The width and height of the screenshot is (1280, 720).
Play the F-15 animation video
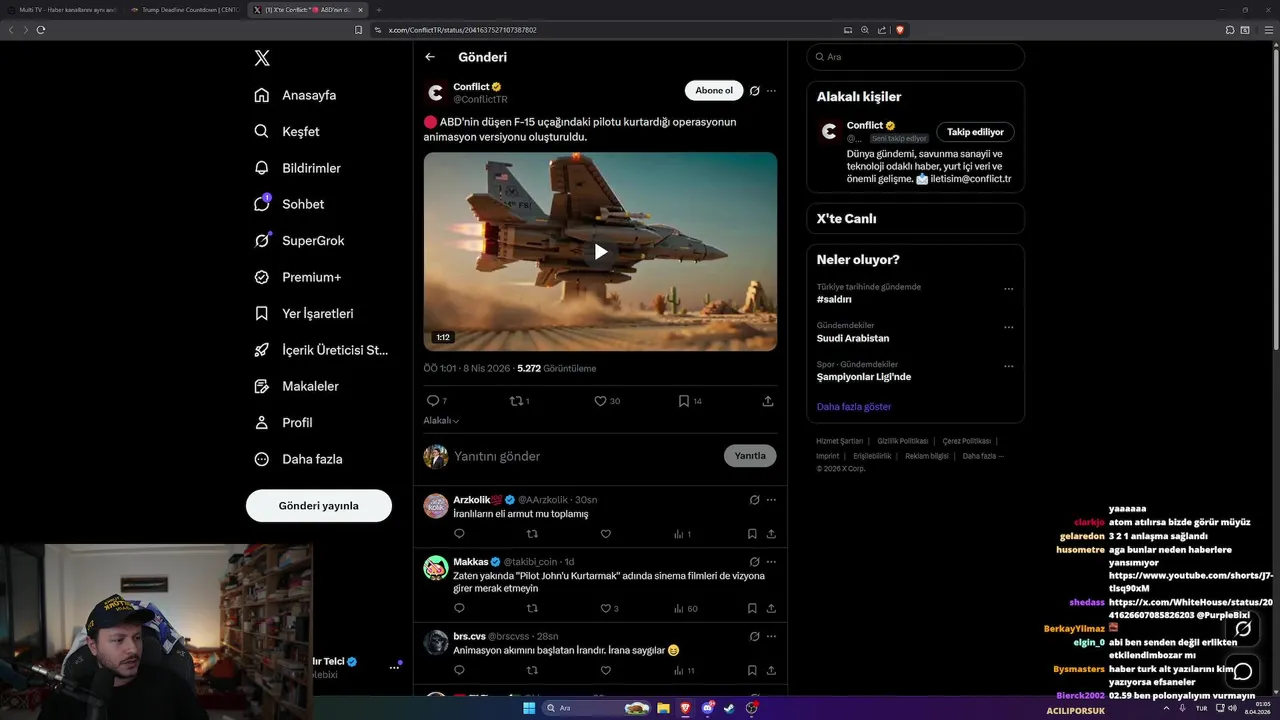[600, 252]
